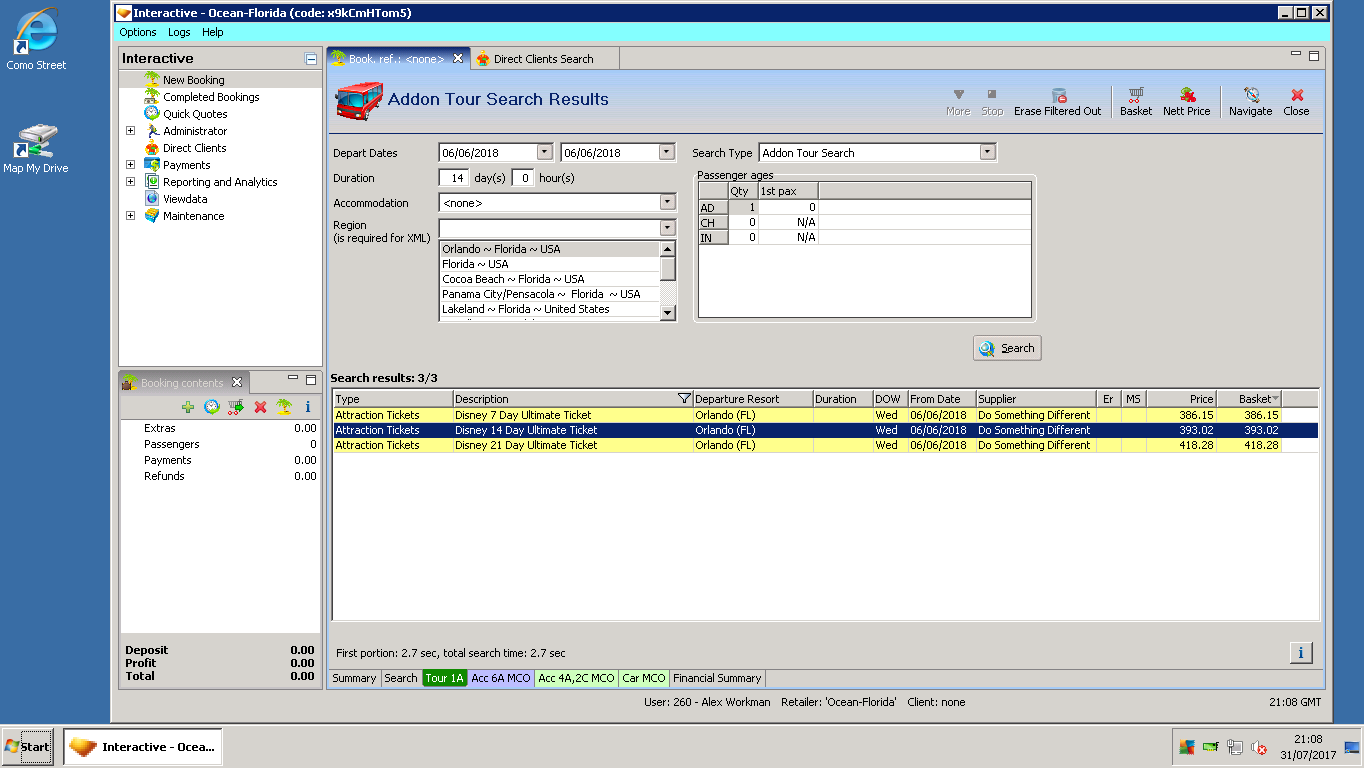1364x768 pixels.
Task: Open the Logs menu
Action: coord(179,32)
